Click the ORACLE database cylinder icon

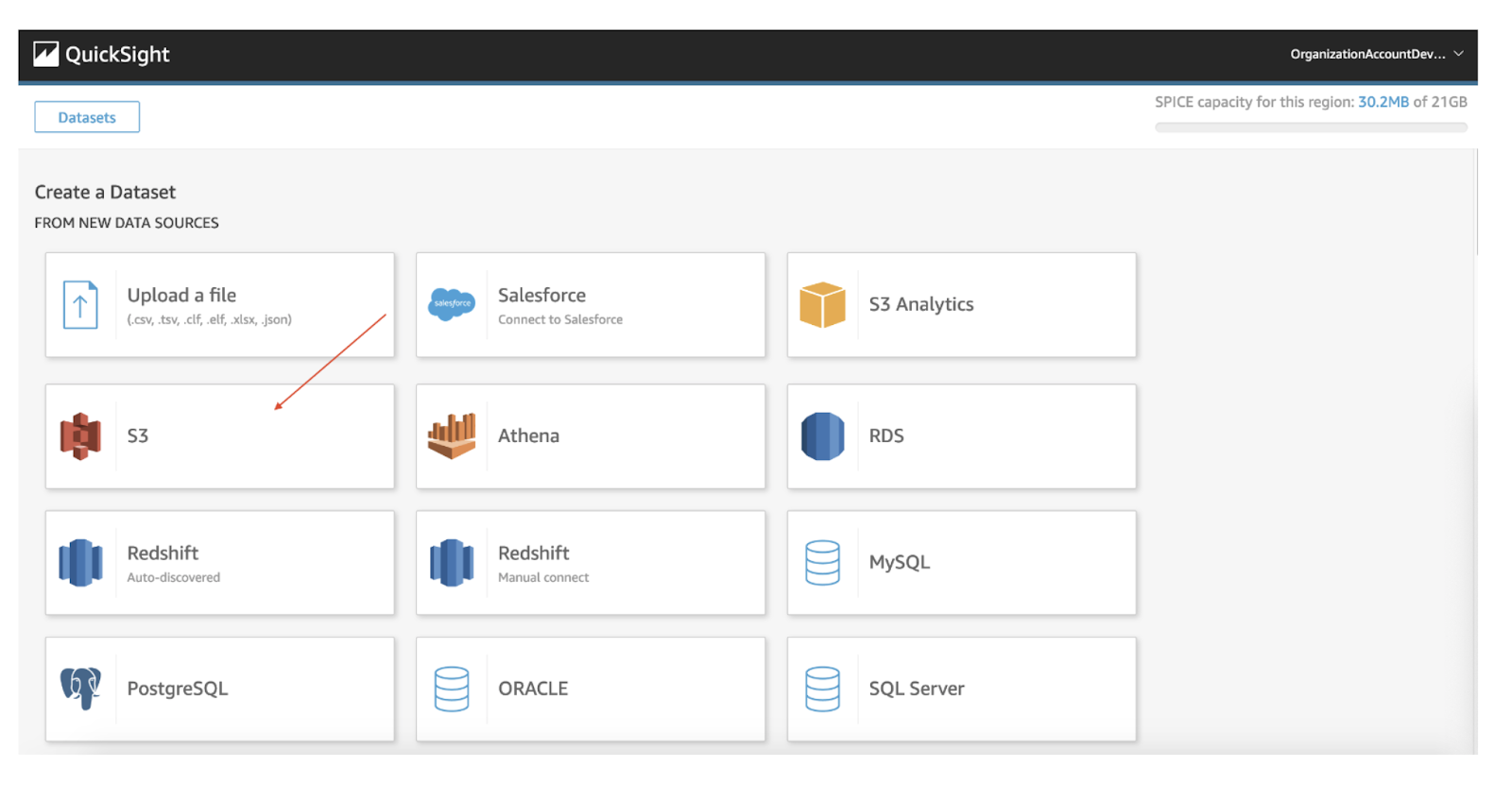(452, 689)
